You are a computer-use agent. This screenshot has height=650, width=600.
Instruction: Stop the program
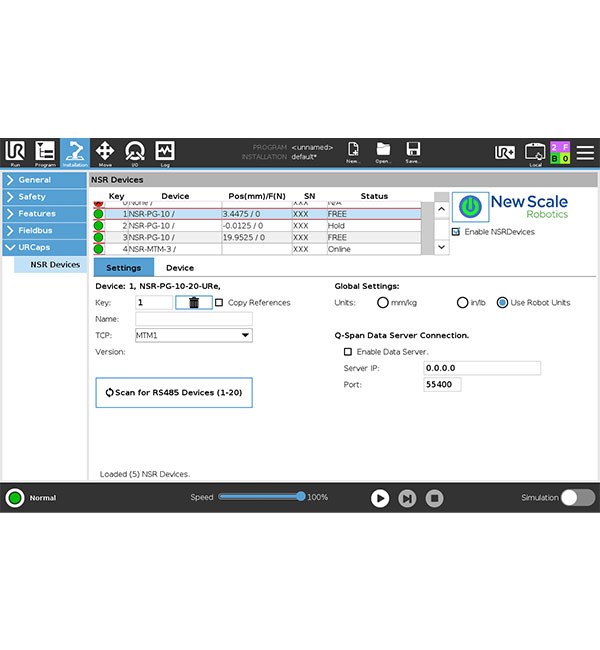435,498
